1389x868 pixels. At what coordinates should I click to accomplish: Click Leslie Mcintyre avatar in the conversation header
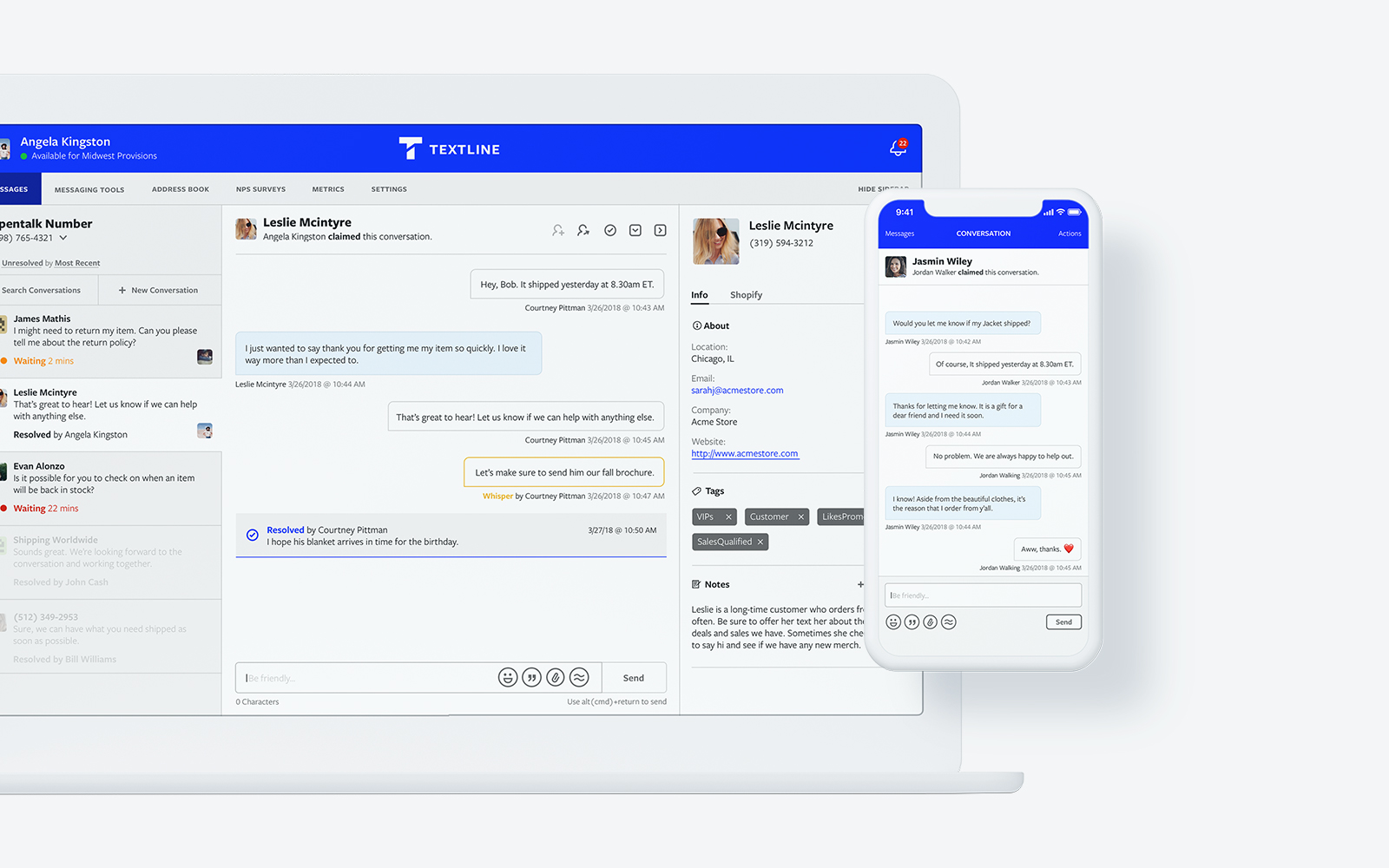[x=246, y=229]
